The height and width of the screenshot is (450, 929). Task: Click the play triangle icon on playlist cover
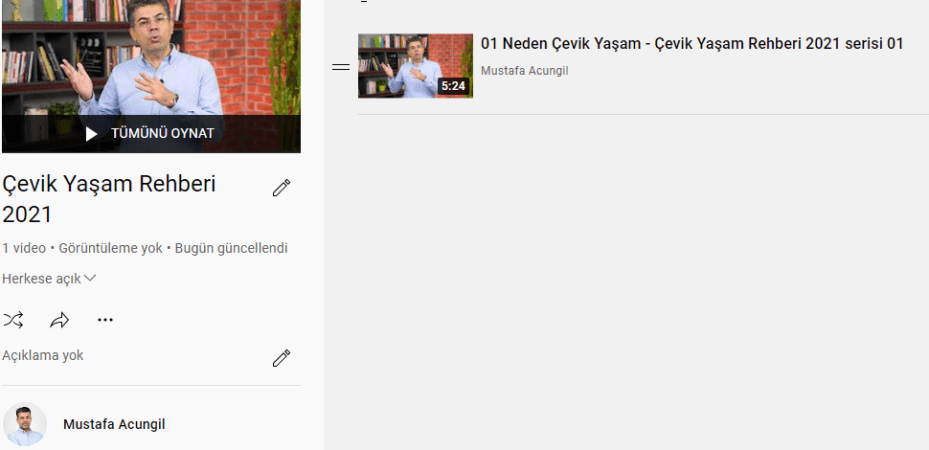click(92, 133)
